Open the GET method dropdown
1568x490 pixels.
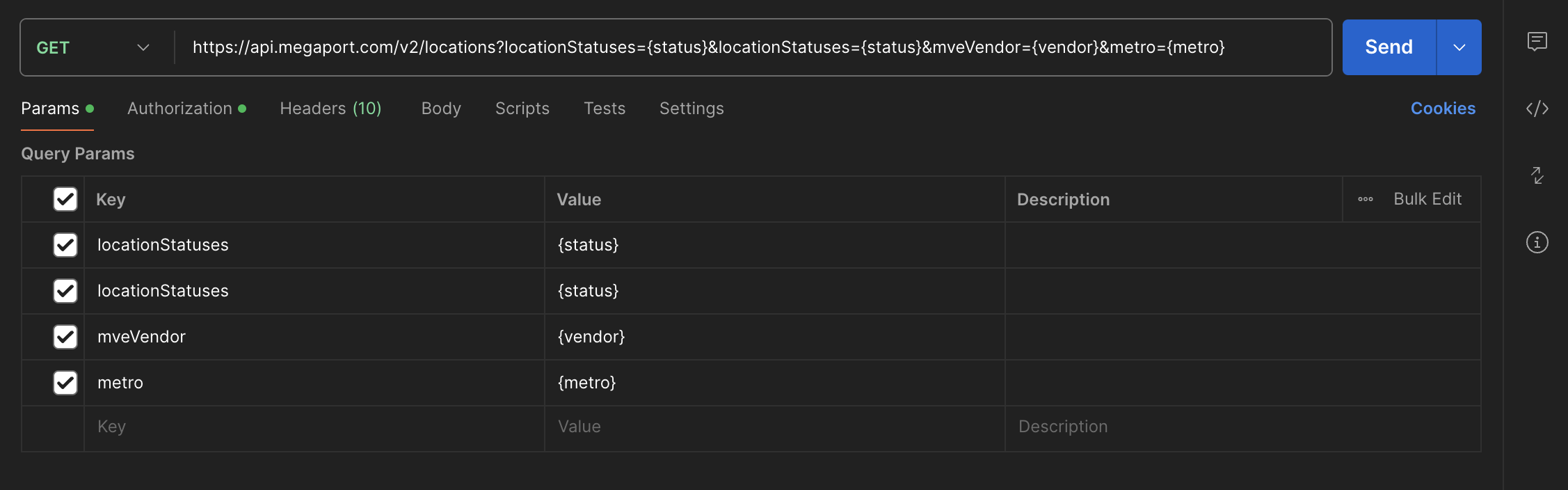[x=94, y=47]
